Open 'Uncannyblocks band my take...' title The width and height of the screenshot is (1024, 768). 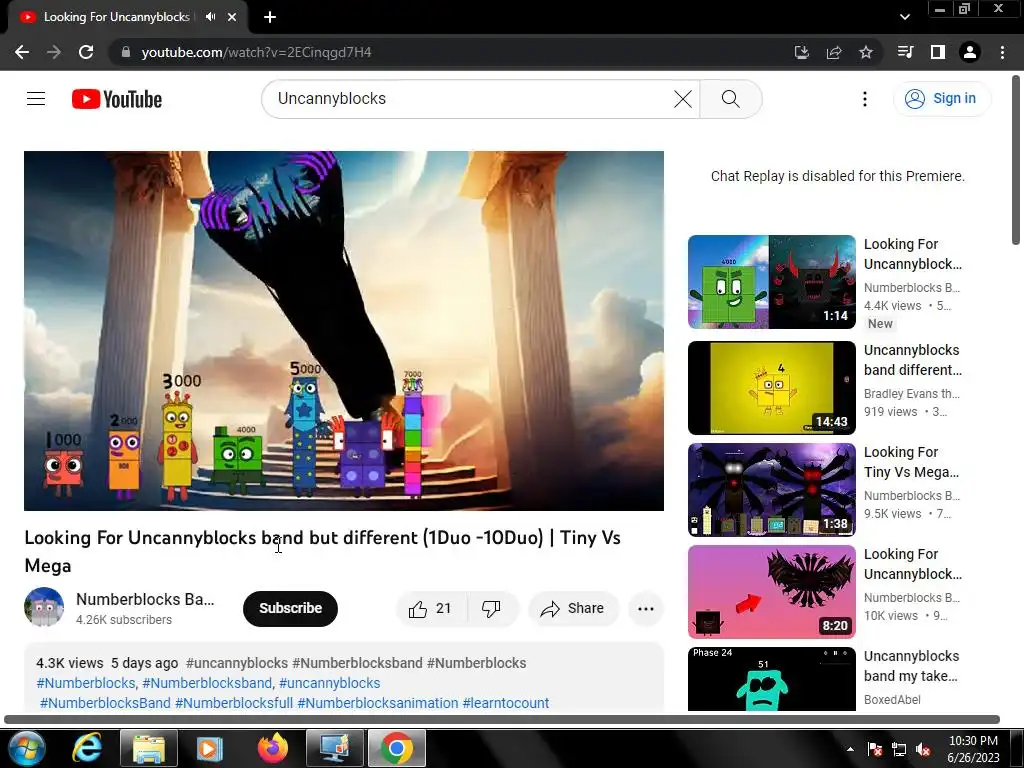(x=911, y=665)
